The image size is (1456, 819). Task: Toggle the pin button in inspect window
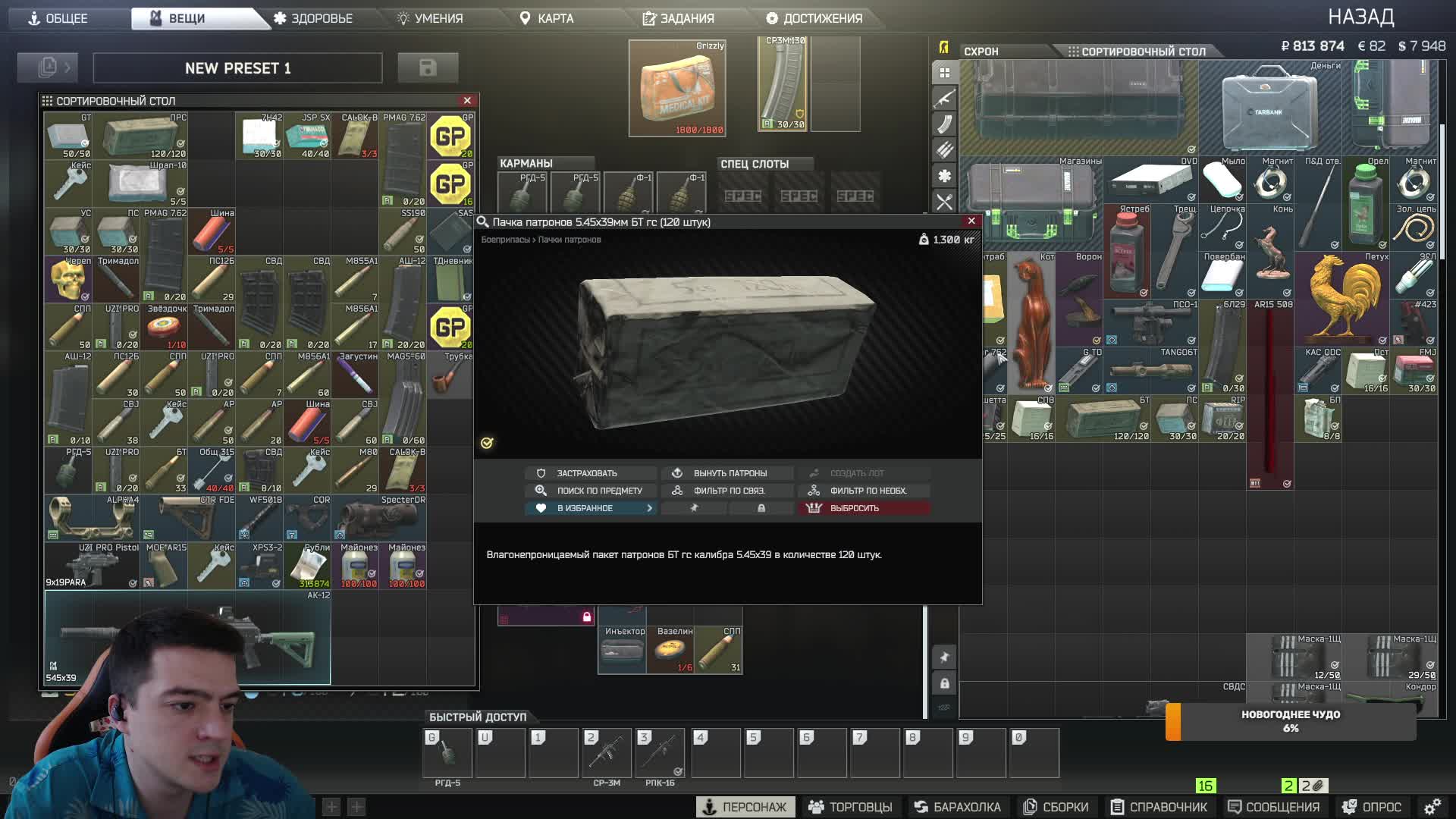point(694,508)
